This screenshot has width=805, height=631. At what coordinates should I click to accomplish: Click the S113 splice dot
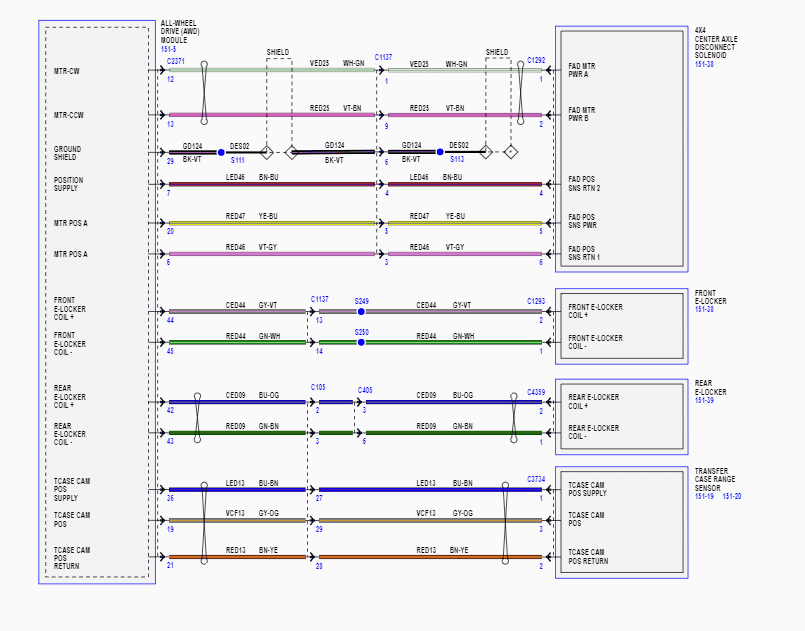click(x=440, y=152)
